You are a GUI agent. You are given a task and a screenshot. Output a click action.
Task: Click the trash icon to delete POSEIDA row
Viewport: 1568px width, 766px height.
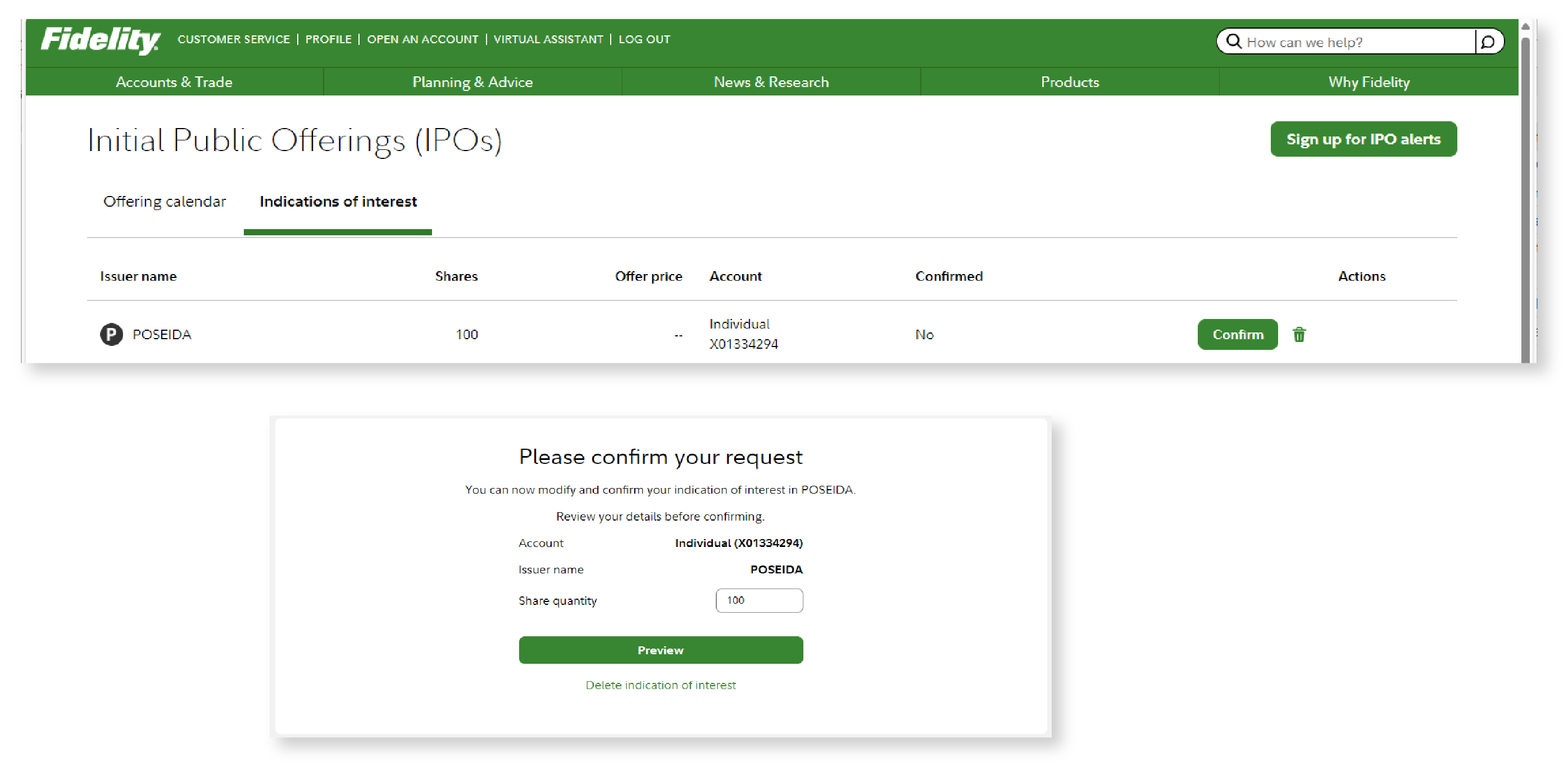[x=1298, y=335]
